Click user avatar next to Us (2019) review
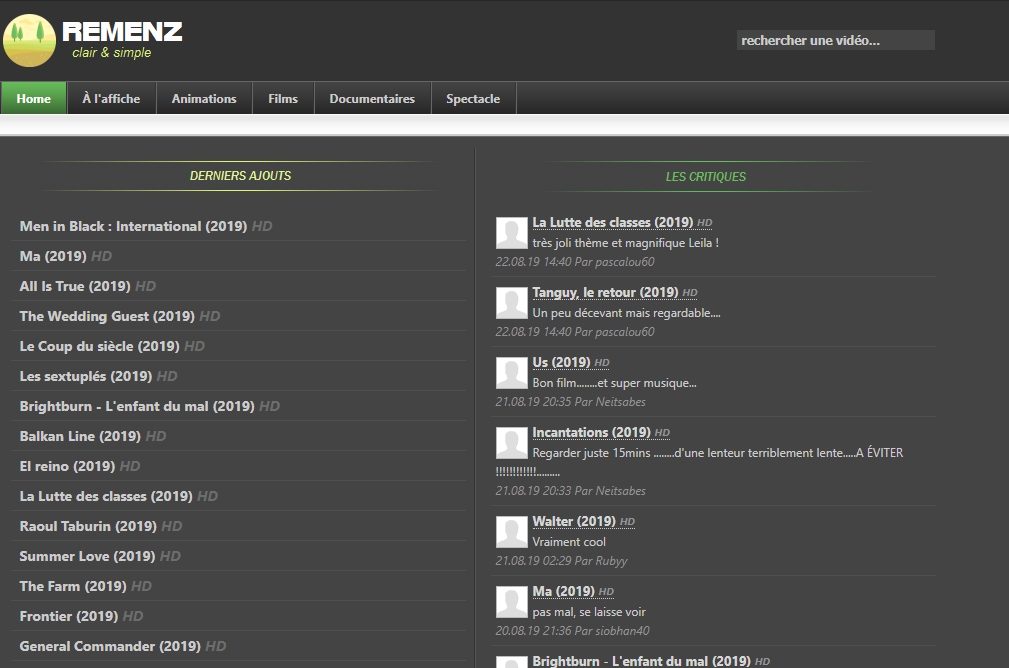The height and width of the screenshot is (668, 1009). [512, 373]
